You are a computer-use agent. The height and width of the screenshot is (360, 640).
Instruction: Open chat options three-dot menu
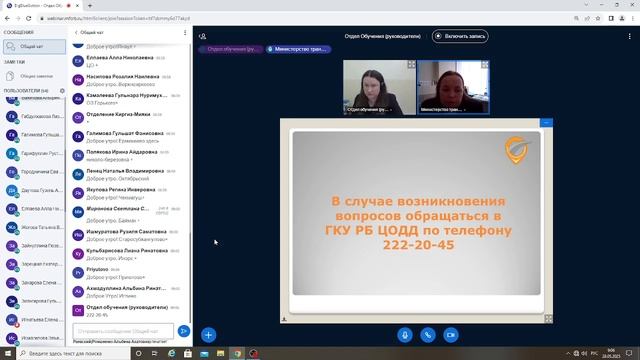point(185,32)
